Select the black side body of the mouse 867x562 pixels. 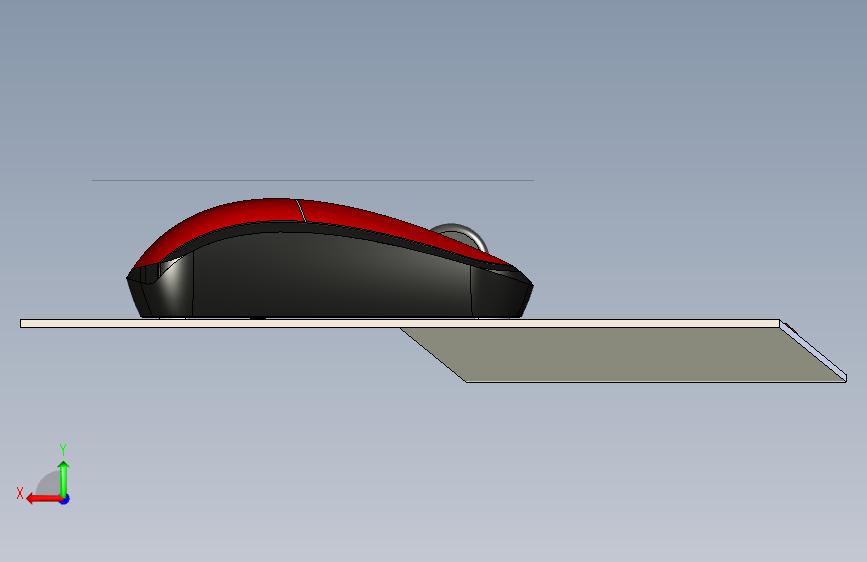332,277
